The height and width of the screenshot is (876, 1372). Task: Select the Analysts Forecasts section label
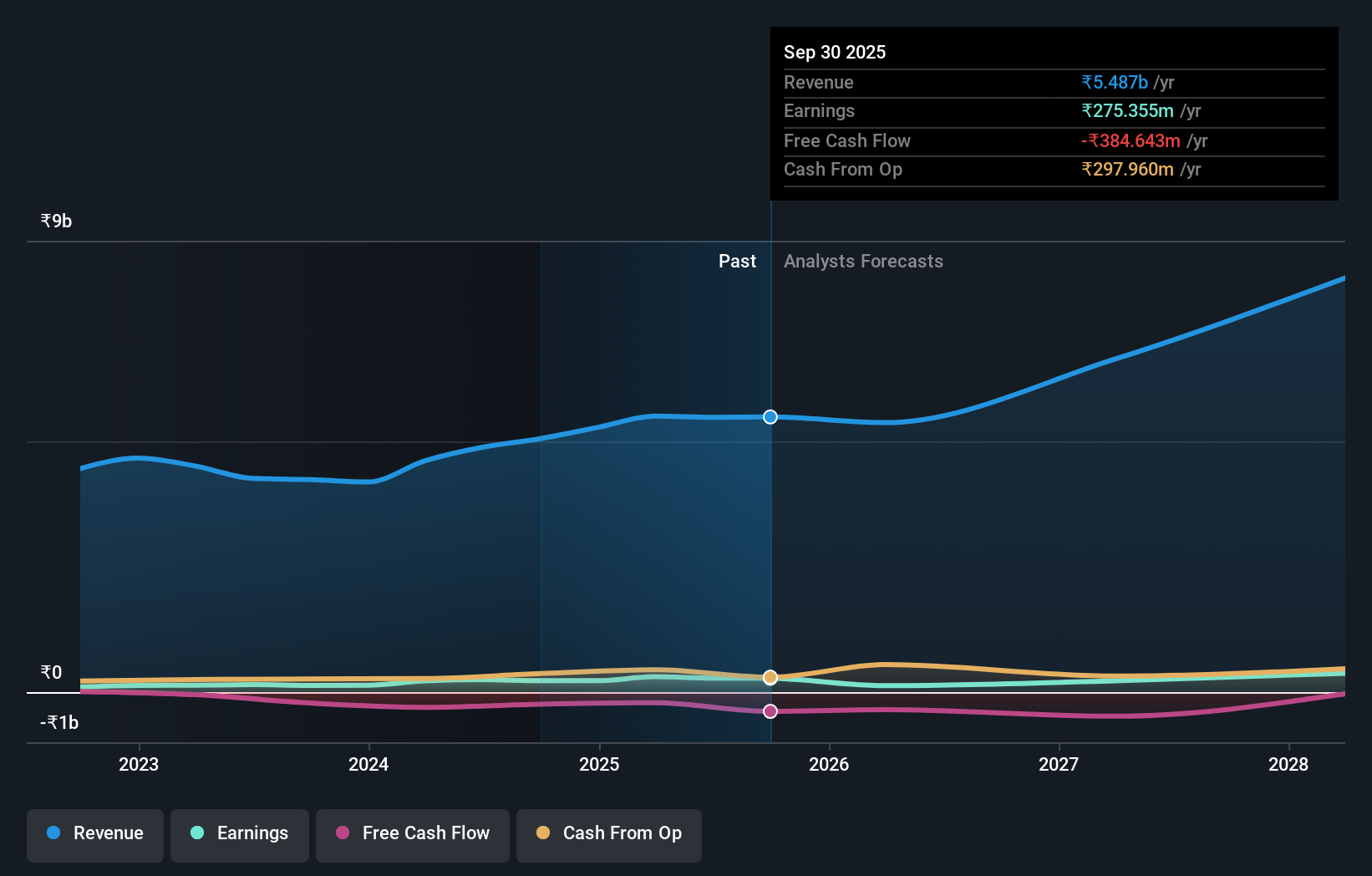(863, 261)
